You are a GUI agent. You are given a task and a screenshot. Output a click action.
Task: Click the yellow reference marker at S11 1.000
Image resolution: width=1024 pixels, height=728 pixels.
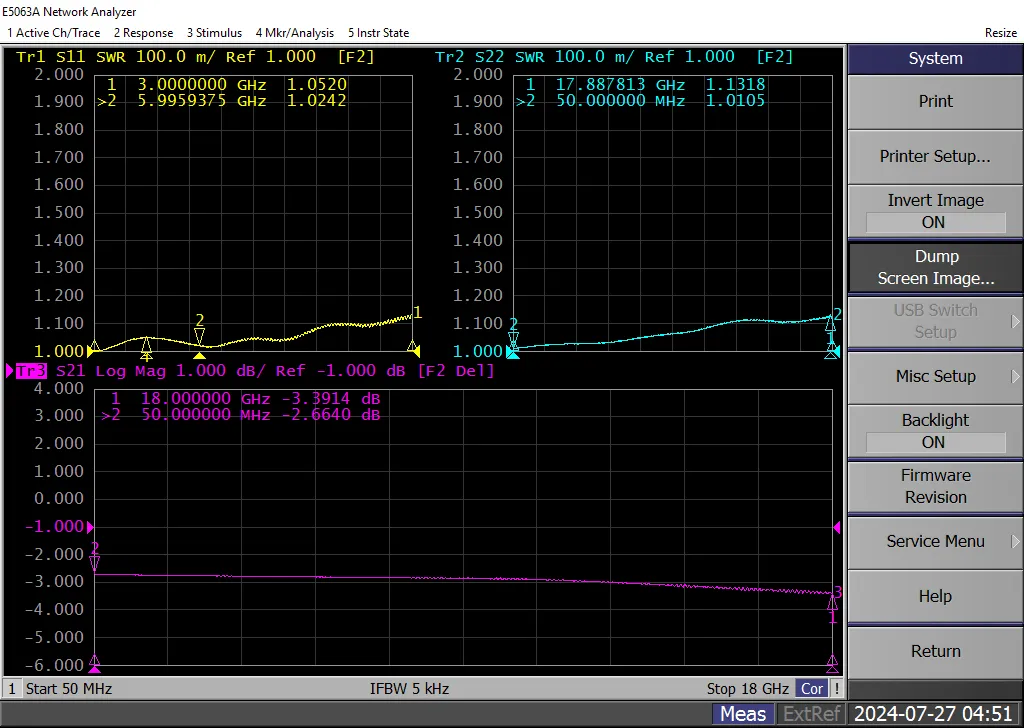point(90,351)
